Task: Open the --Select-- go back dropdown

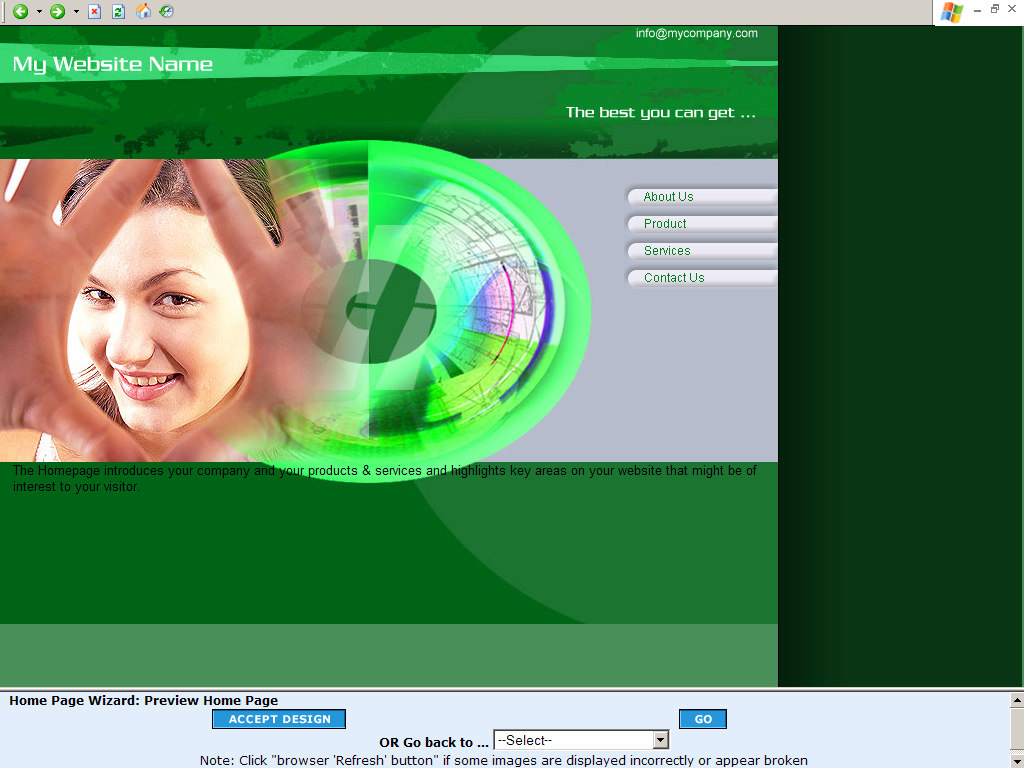Action: pos(581,740)
